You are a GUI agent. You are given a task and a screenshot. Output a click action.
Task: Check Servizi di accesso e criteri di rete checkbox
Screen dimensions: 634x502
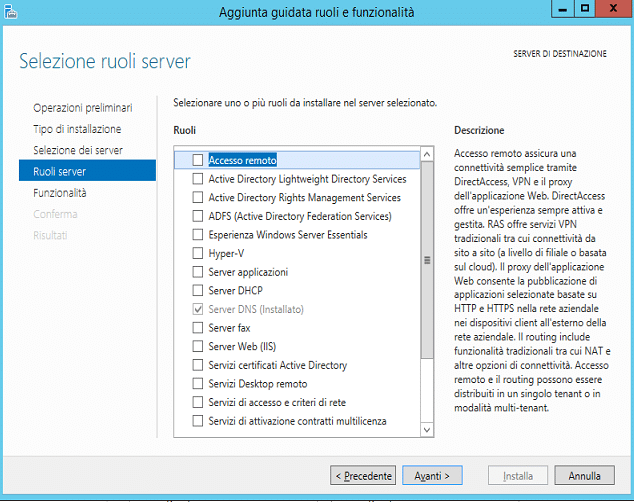[x=198, y=402]
